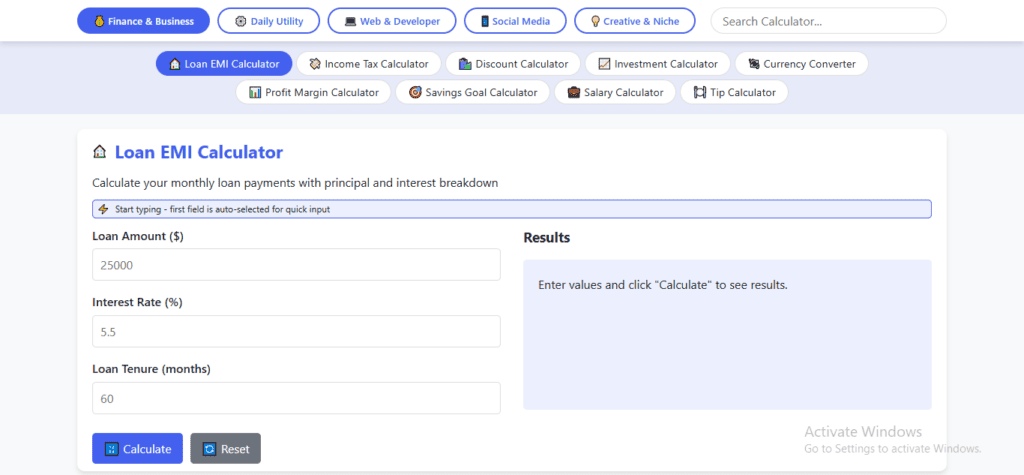Click the 'Interest Rate (%)' label
1024x475 pixels.
click(x=136, y=303)
